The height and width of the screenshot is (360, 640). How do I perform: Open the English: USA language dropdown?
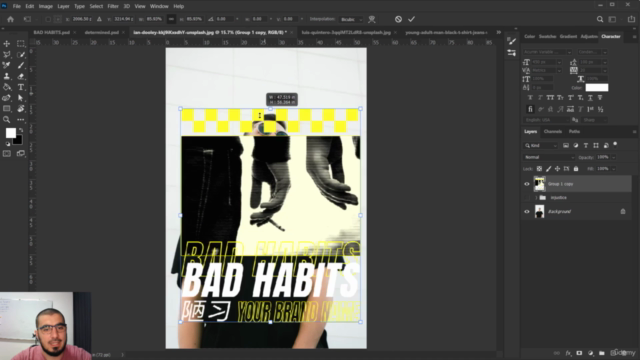(546, 120)
